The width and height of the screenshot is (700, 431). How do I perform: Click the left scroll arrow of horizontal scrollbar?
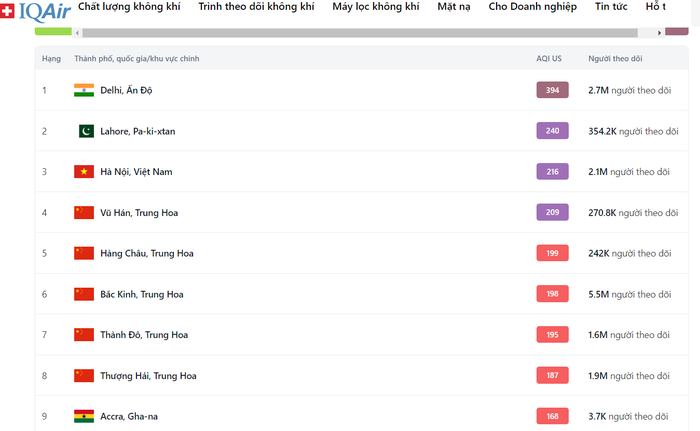click(x=77, y=33)
